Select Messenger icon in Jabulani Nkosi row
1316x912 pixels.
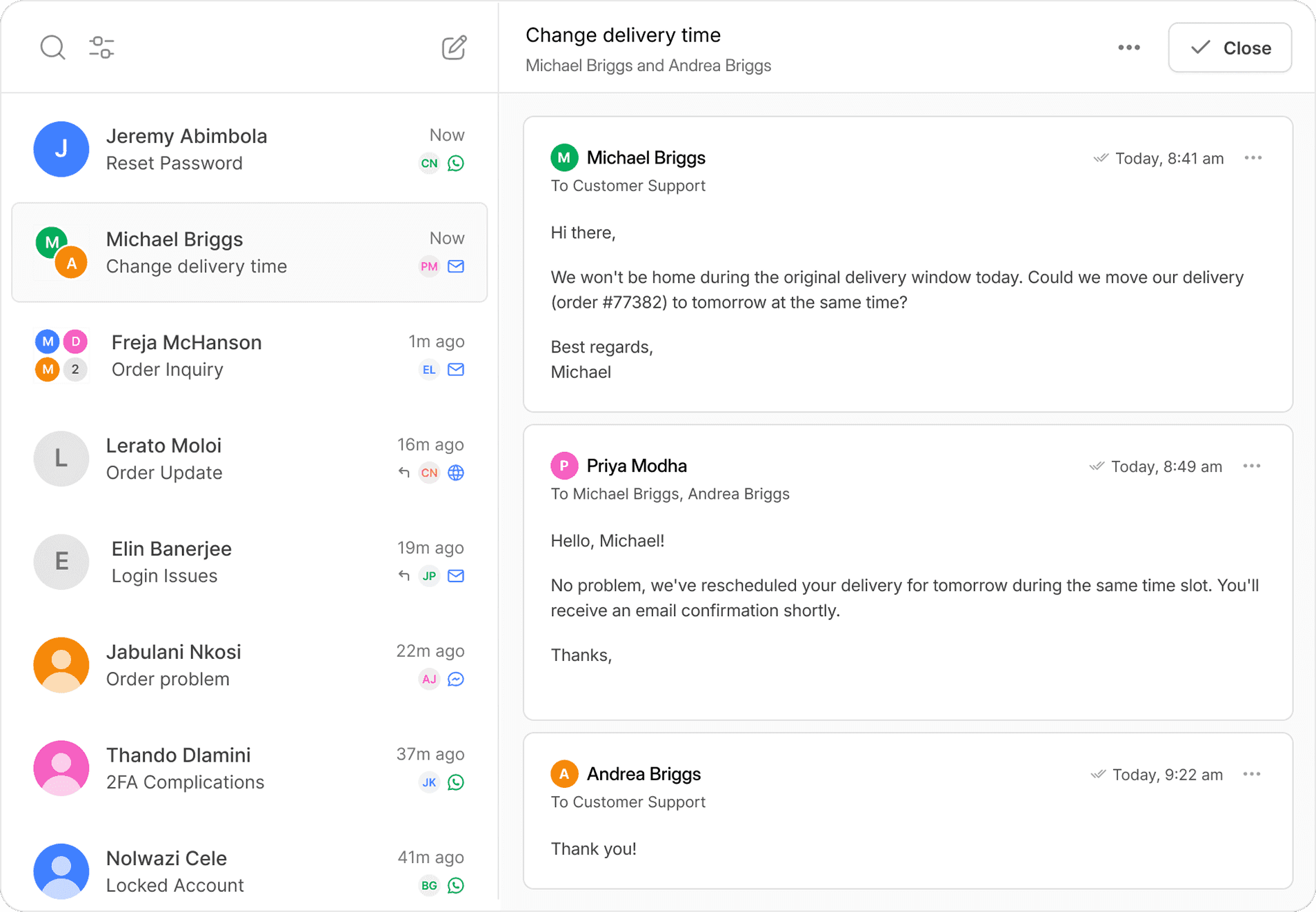456,679
